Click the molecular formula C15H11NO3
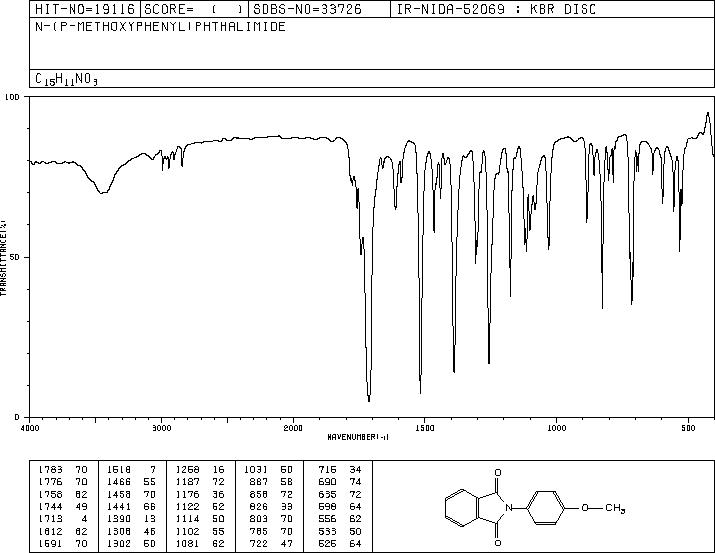 click(x=67, y=79)
